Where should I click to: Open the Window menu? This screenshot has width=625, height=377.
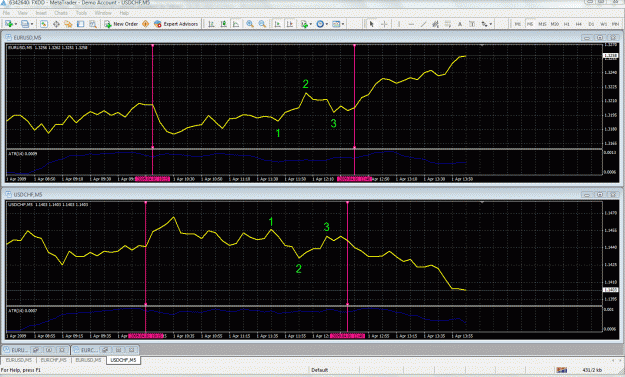[x=103, y=13]
